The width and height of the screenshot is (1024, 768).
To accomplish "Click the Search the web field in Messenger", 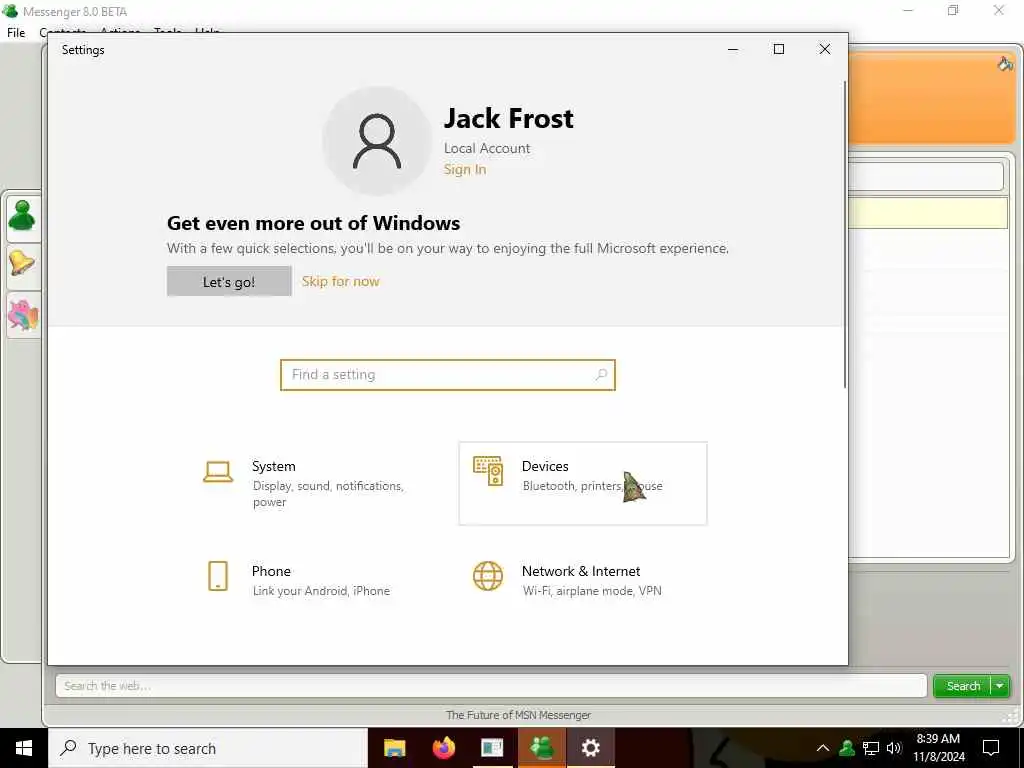I will [491, 686].
